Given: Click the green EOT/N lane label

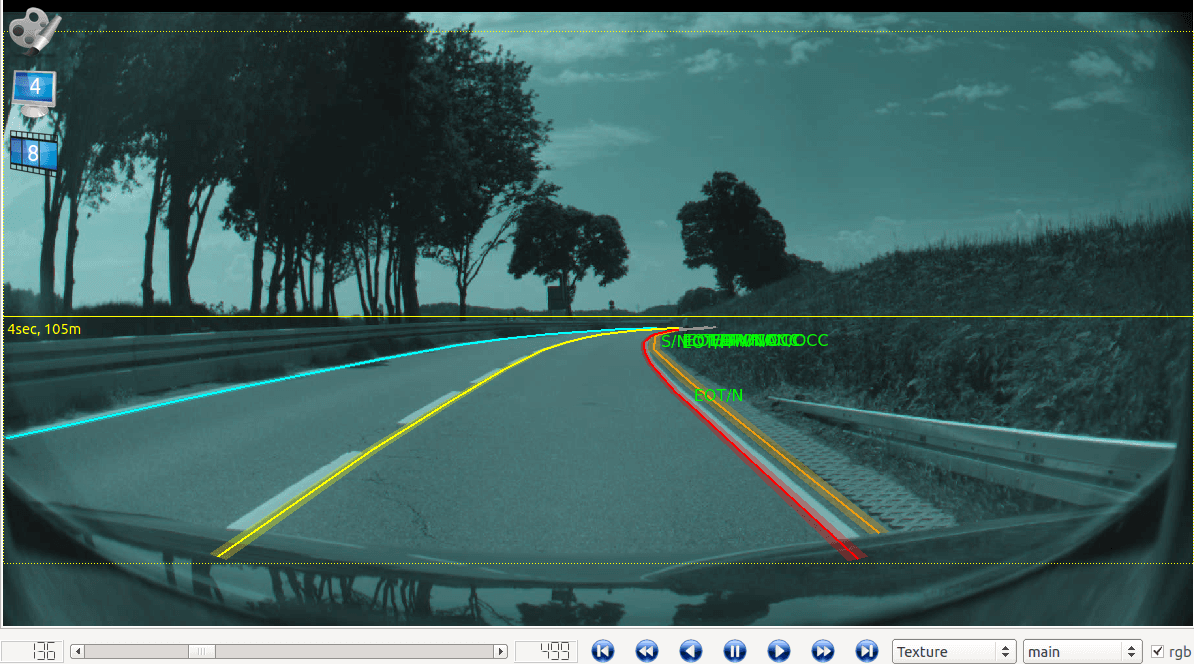Looking at the screenshot, I should tap(718, 395).
